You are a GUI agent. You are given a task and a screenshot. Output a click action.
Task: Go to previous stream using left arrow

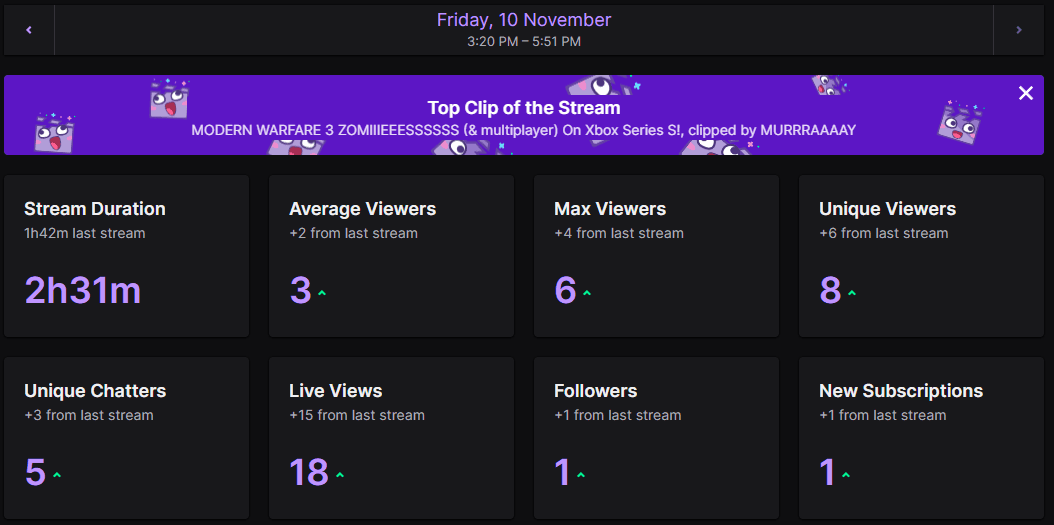(29, 30)
